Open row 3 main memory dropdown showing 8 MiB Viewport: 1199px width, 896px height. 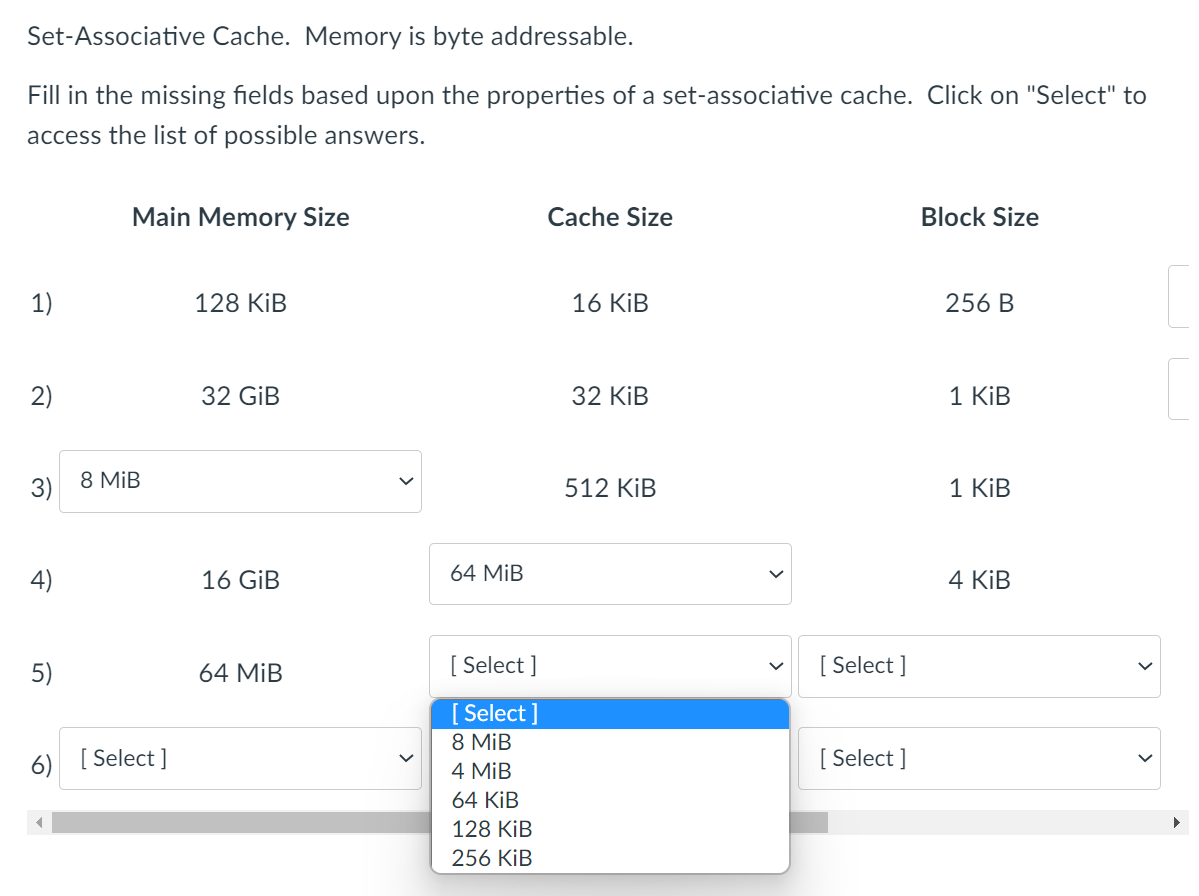point(240,482)
